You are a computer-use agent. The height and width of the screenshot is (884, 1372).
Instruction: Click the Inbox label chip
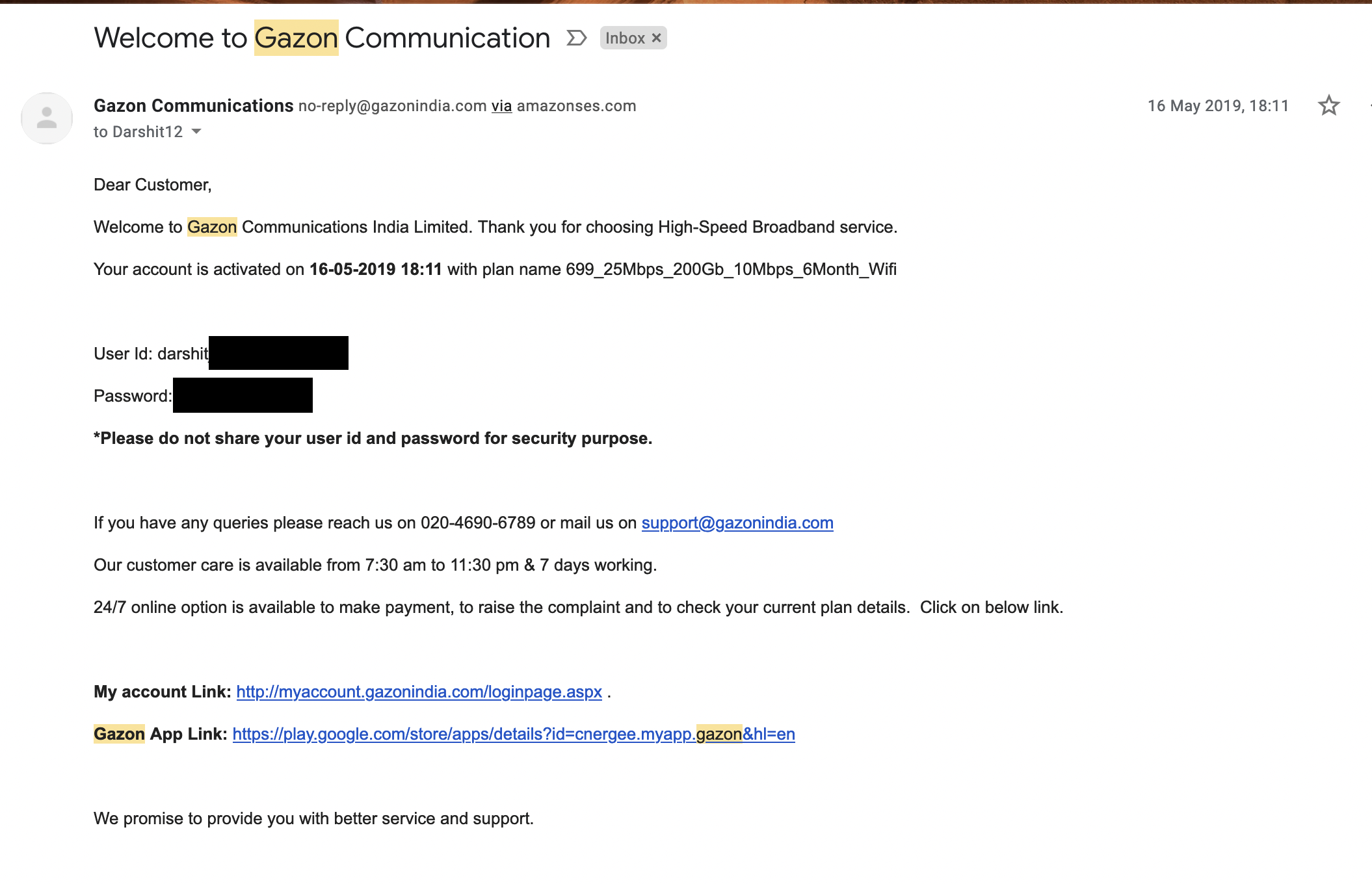[x=626, y=38]
